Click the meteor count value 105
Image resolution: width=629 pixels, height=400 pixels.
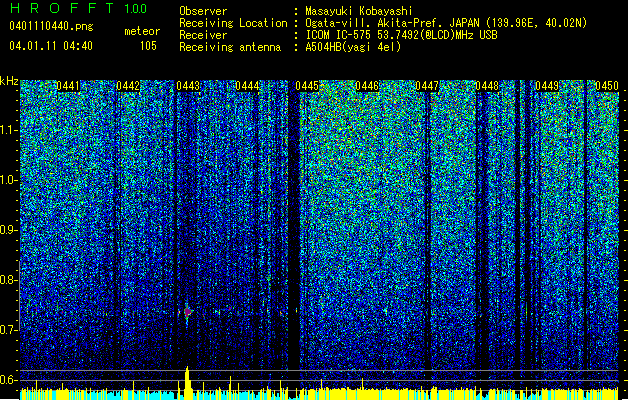click(148, 46)
